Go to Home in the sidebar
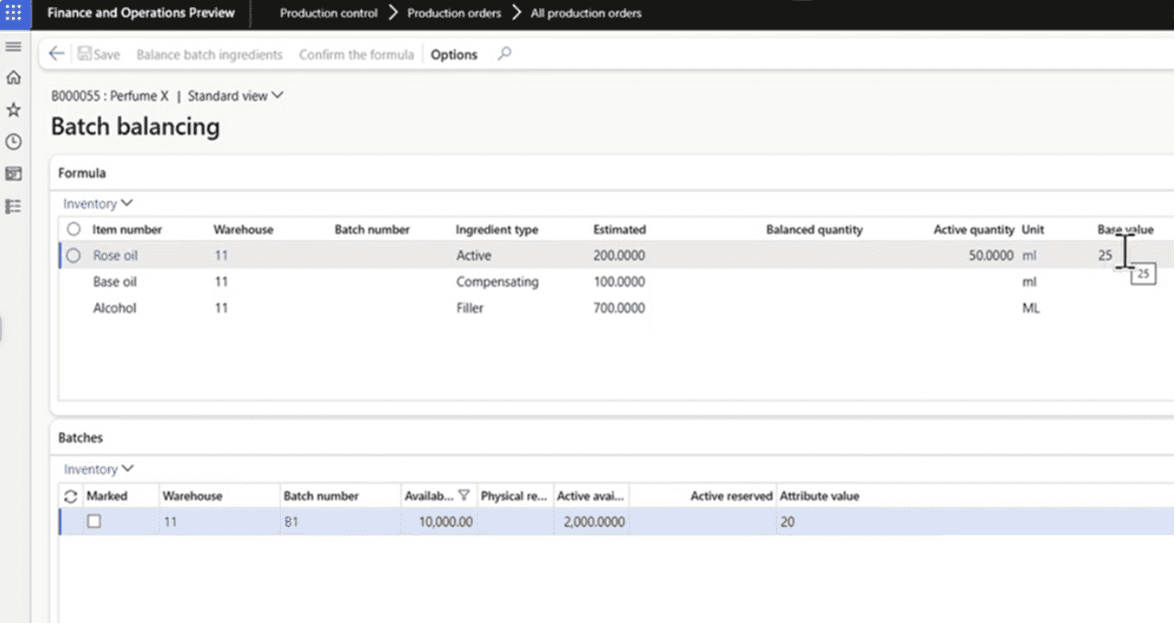The width and height of the screenshot is (1176, 644). (13, 78)
